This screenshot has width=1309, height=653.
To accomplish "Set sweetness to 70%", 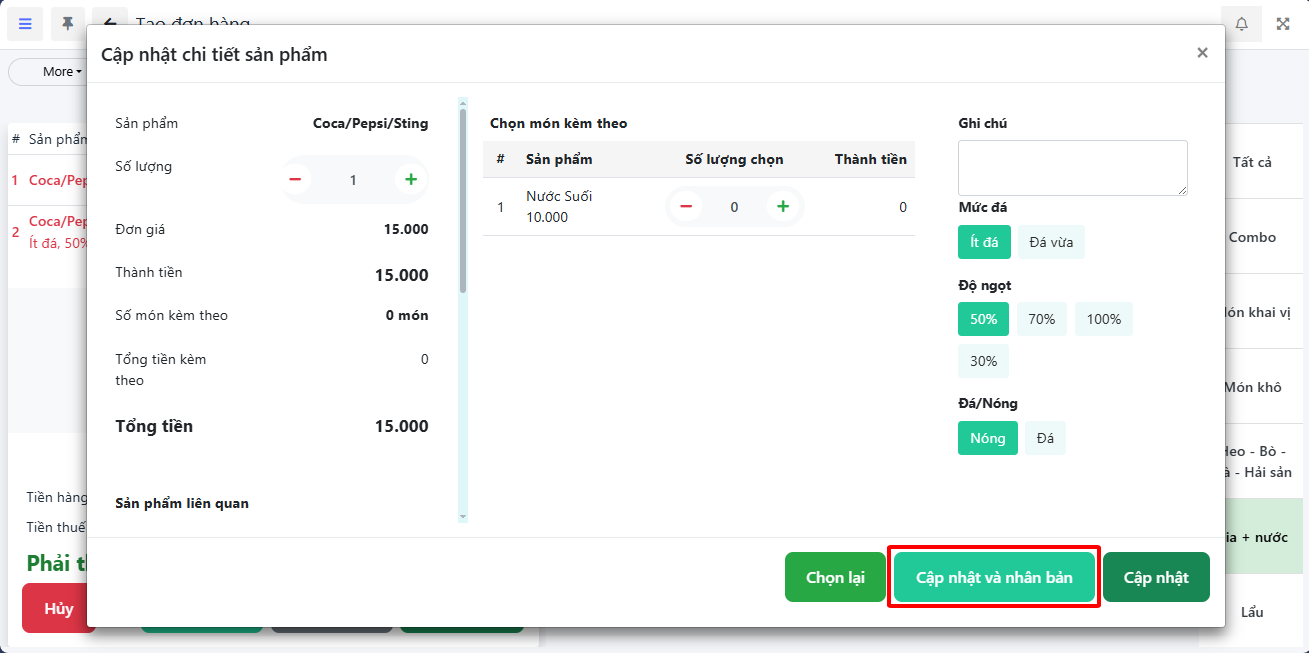I will pos(1042,319).
